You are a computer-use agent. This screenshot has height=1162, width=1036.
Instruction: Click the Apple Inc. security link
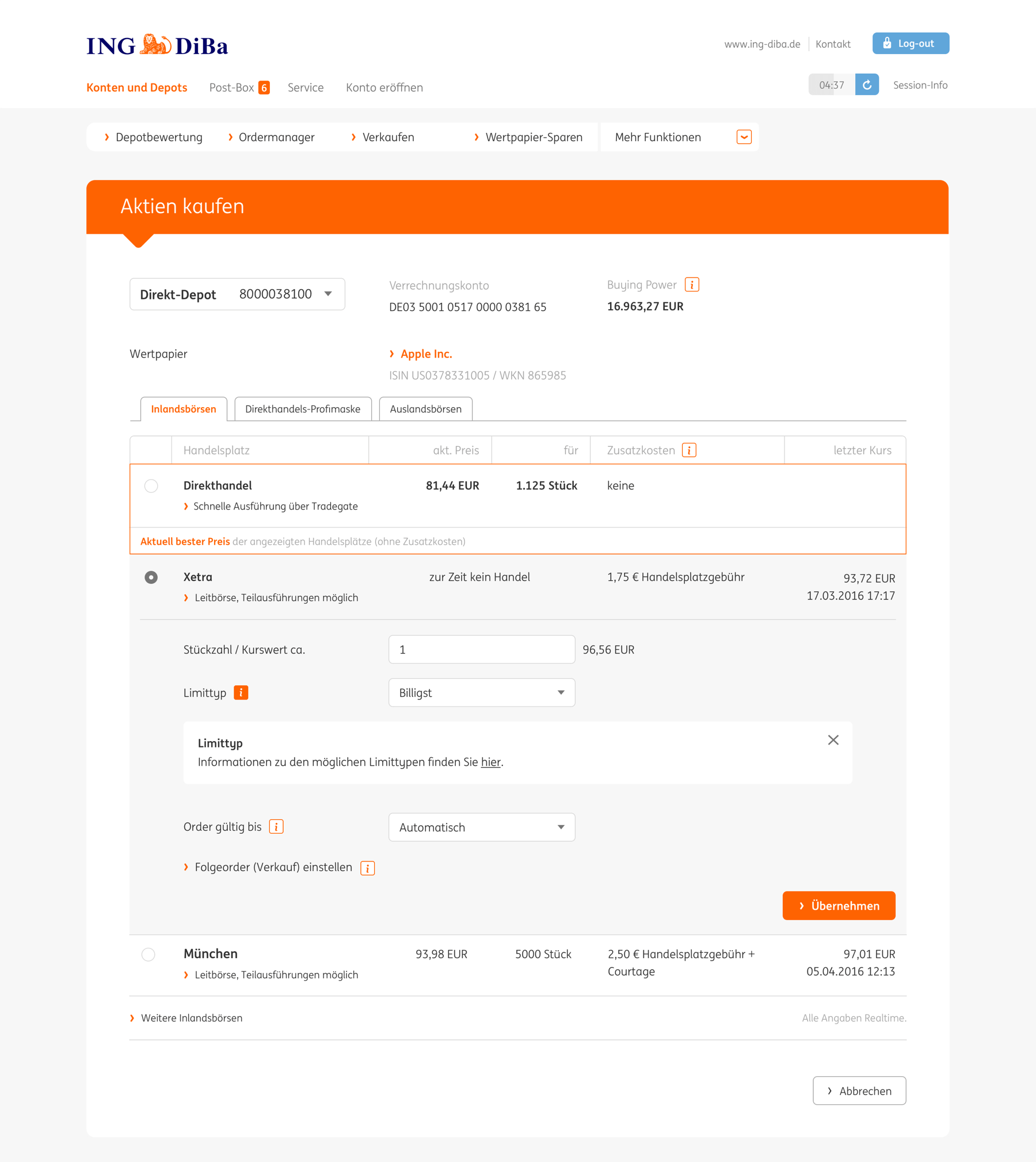tap(426, 354)
